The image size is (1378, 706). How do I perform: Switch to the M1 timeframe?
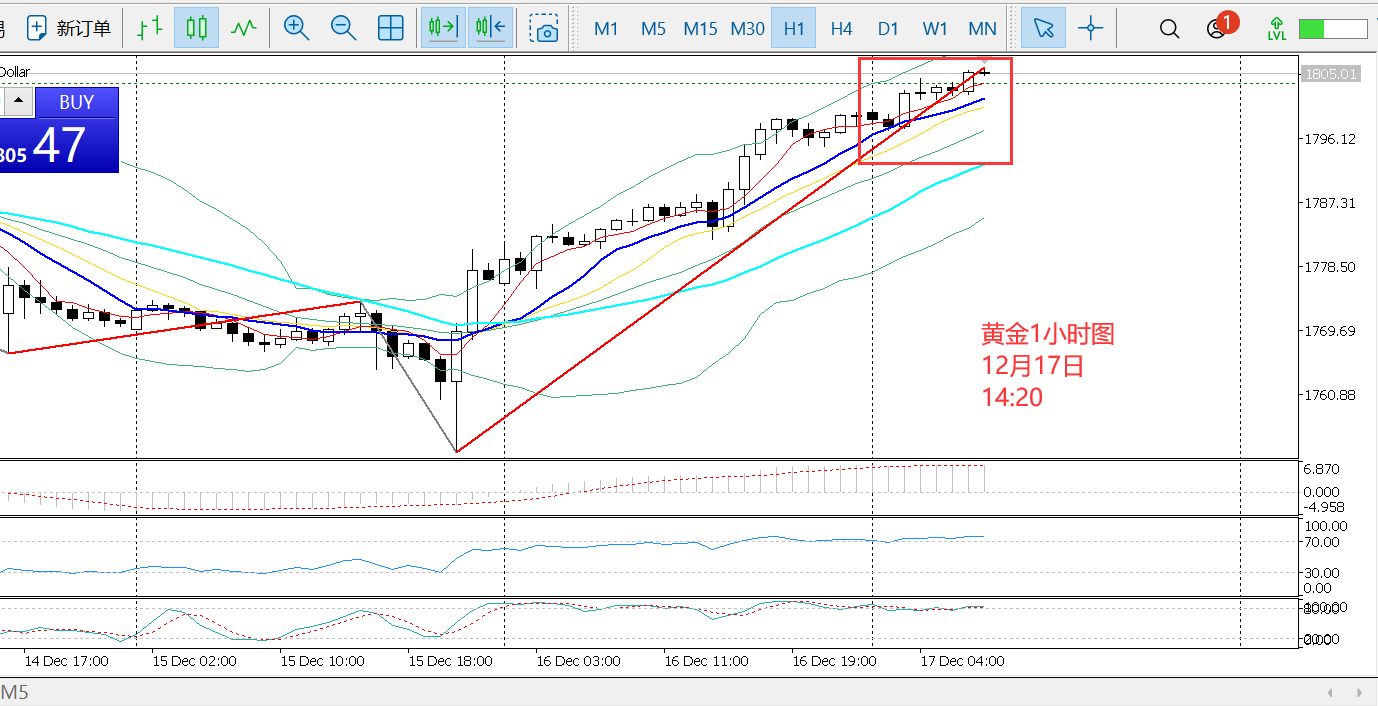606,28
